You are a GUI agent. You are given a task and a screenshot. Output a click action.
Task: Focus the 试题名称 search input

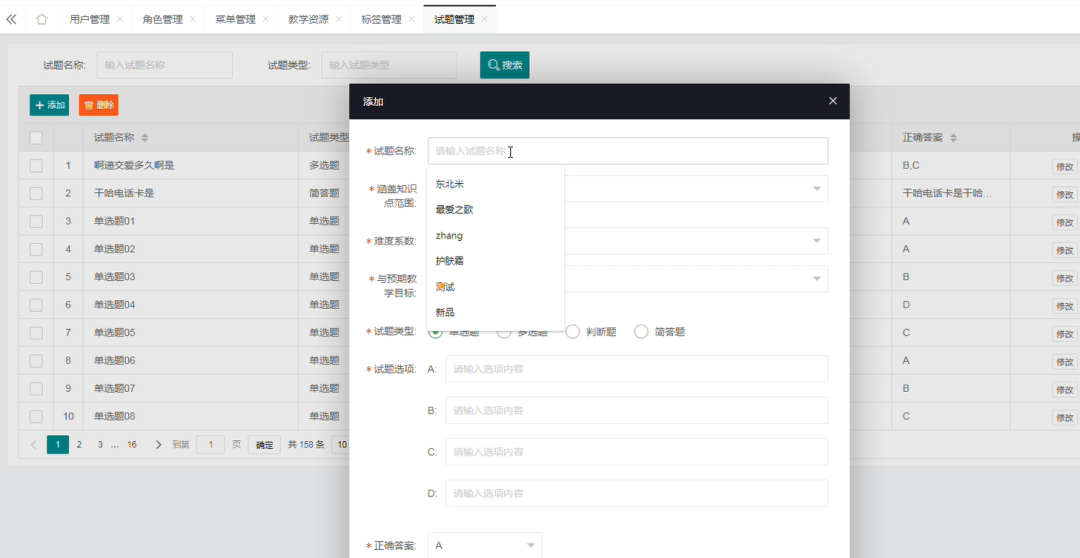(165, 65)
